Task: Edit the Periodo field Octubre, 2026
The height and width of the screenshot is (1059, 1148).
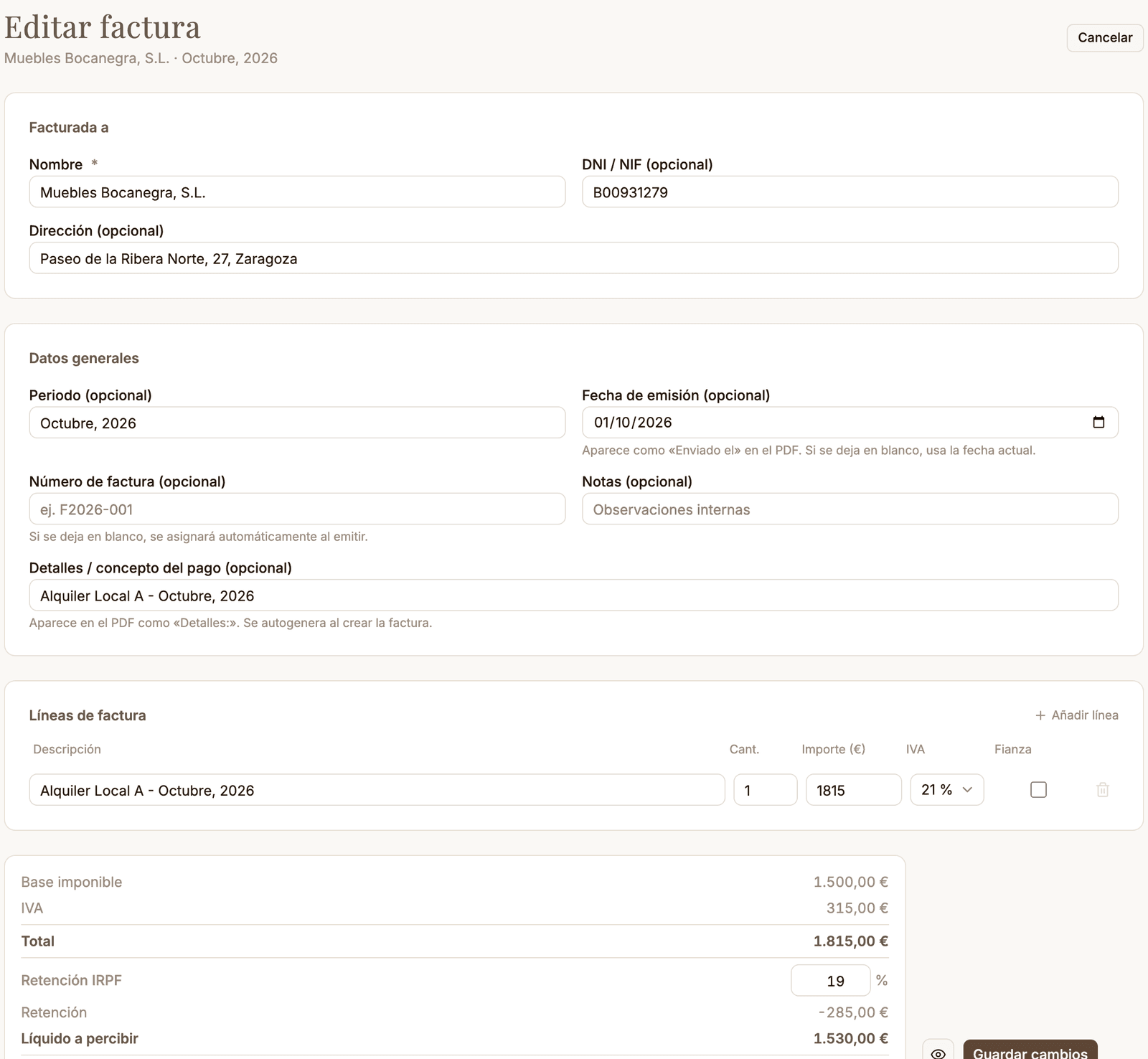Action: [297, 423]
